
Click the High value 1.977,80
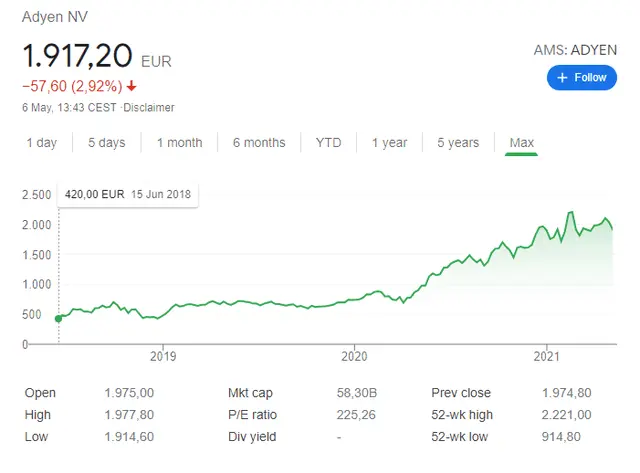129,415
